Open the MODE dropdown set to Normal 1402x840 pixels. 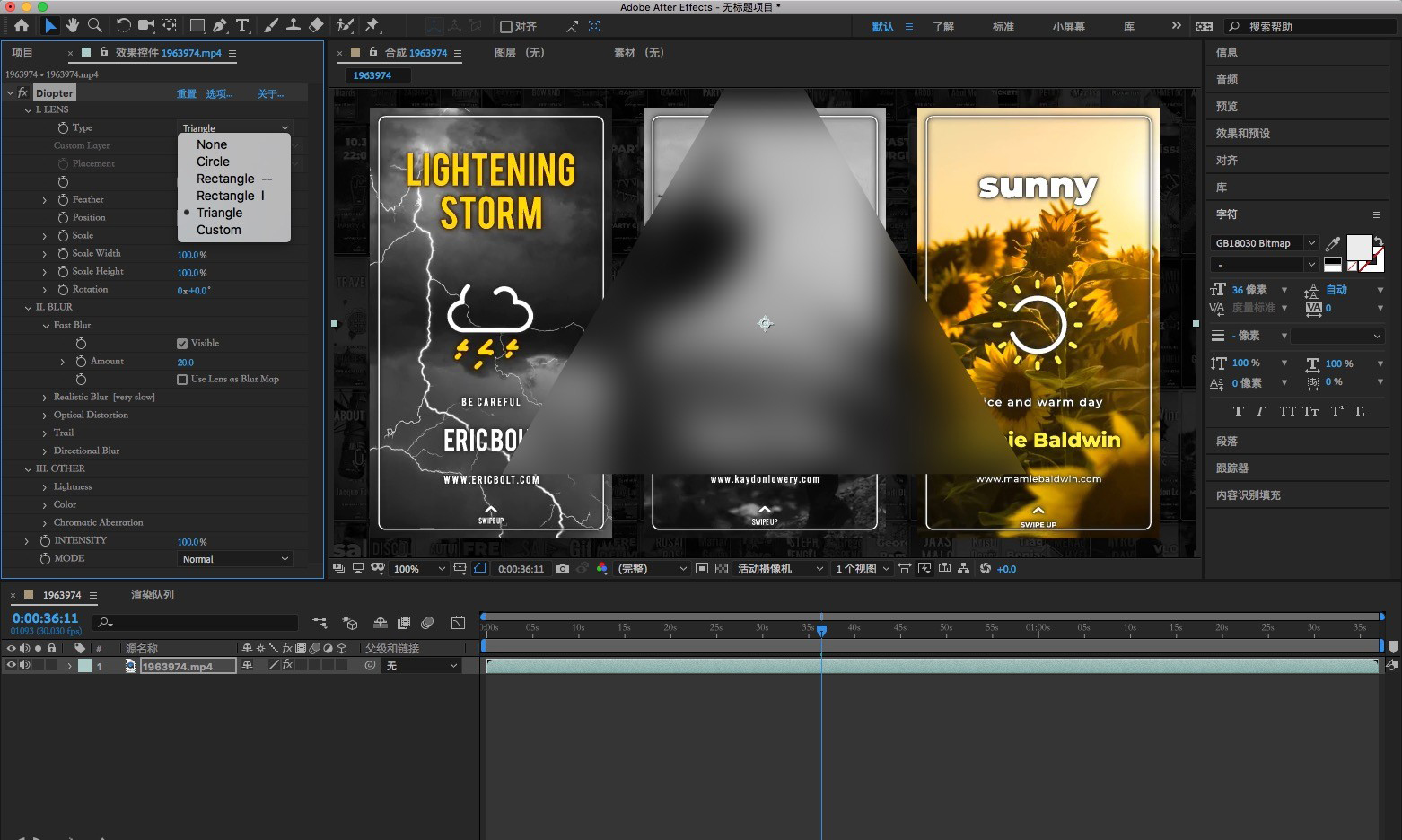[235, 559]
